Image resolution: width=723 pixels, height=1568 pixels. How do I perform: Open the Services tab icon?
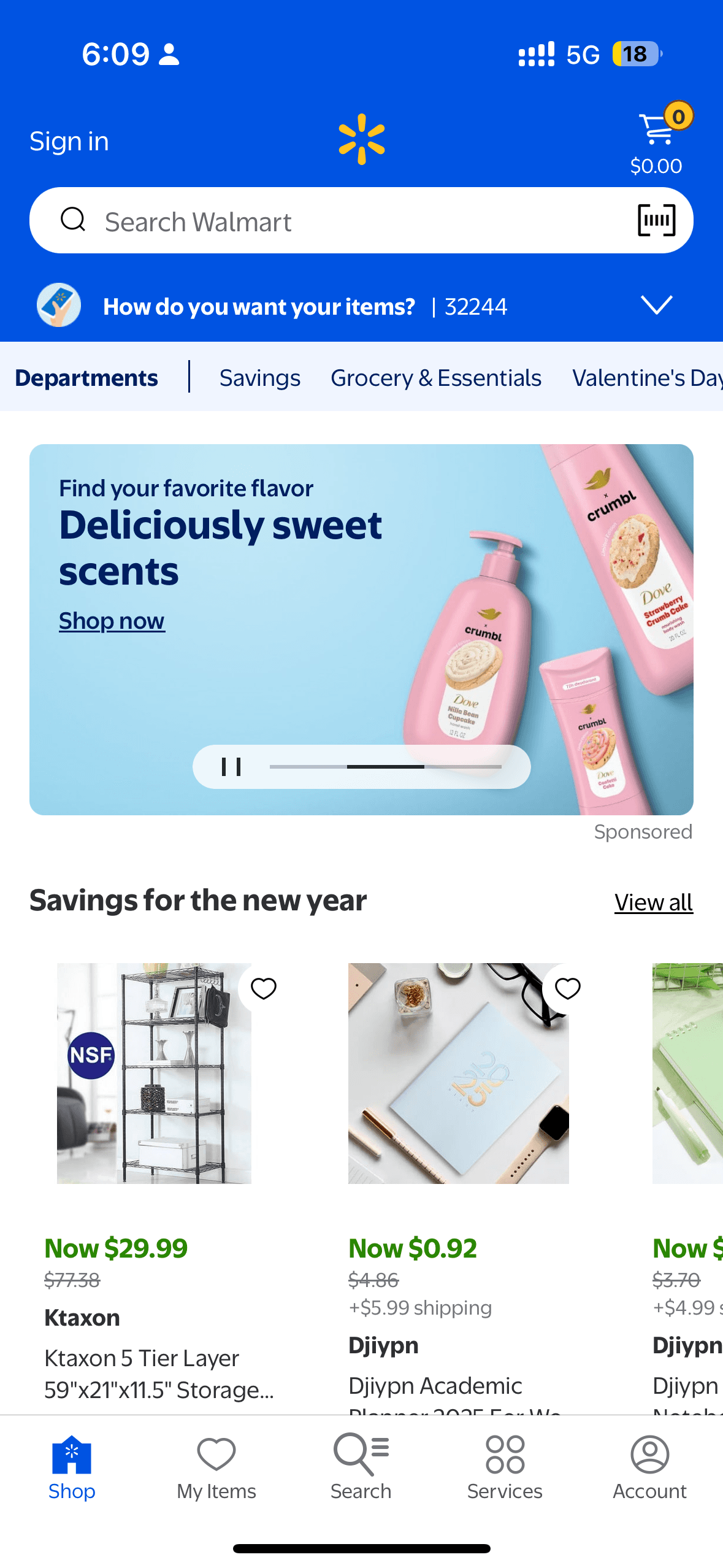coord(505,1454)
